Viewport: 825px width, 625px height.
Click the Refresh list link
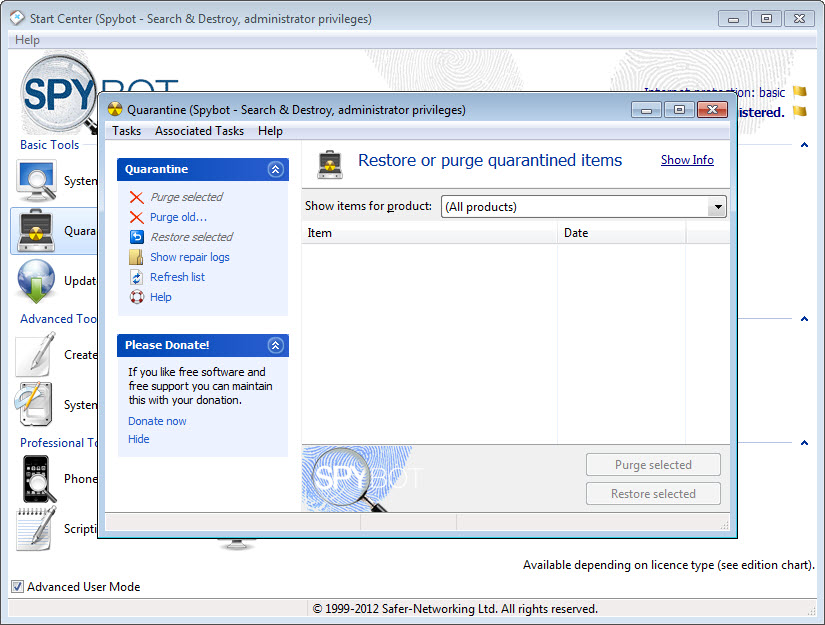177,277
